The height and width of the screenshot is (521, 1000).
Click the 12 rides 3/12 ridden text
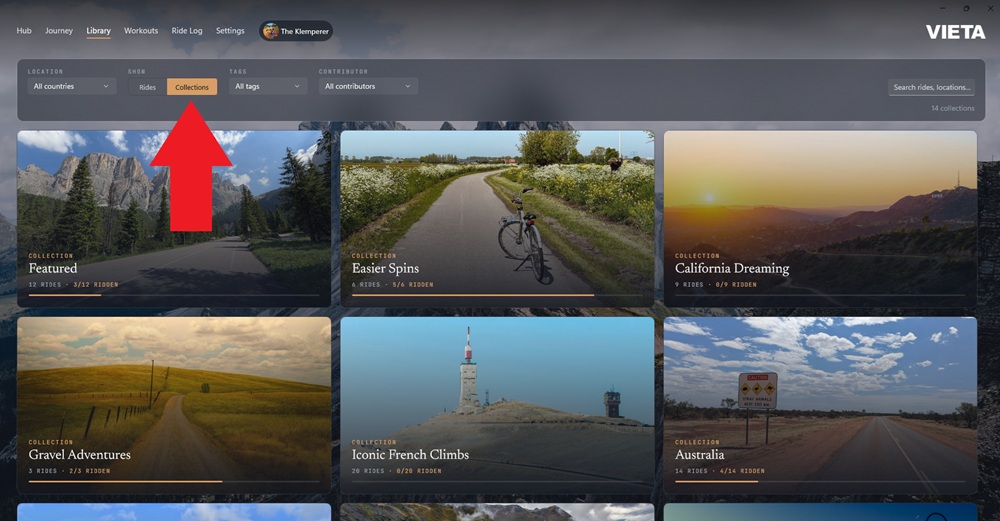click(x=73, y=284)
